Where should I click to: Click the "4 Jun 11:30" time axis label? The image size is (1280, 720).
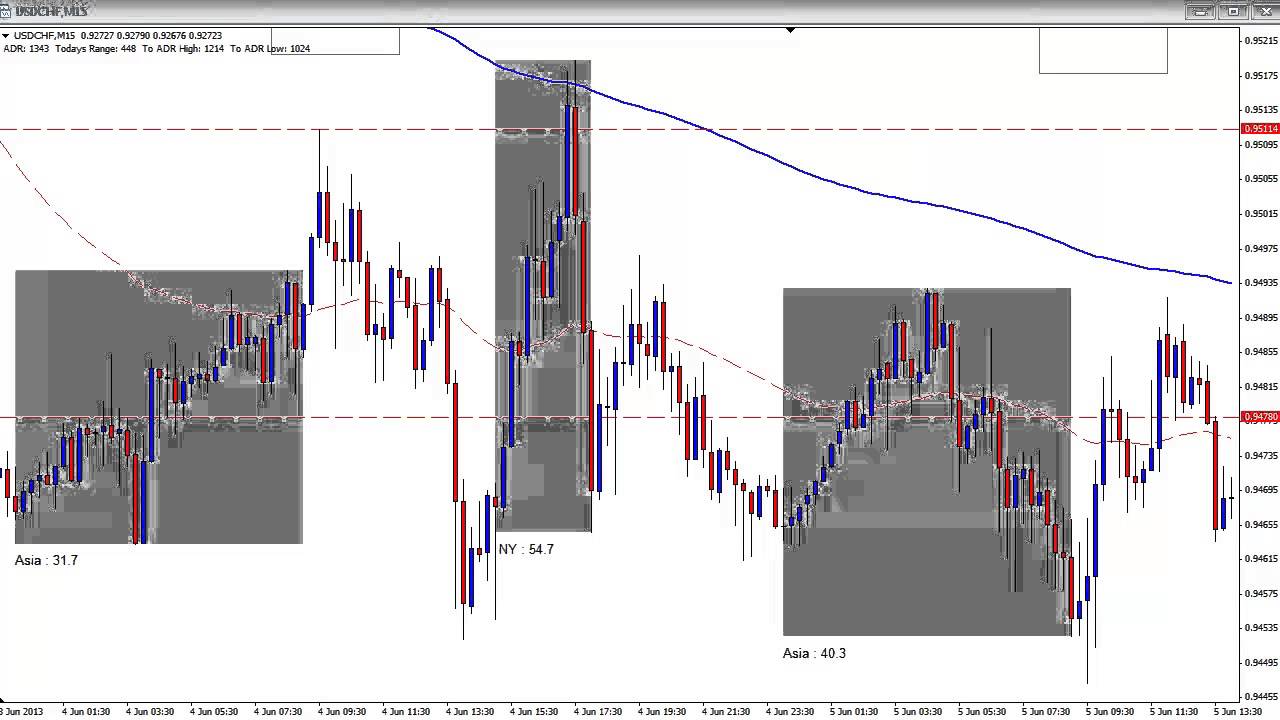point(406,712)
